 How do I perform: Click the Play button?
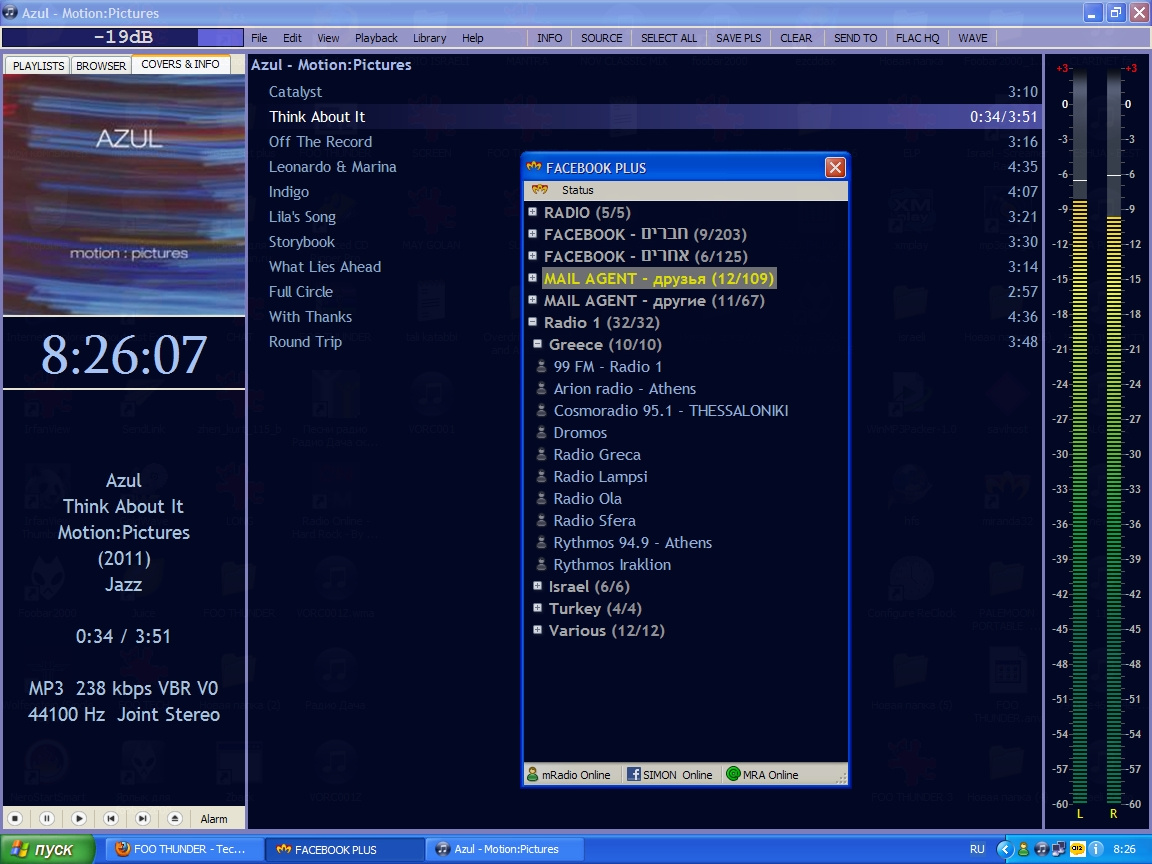click(x=79, y=818)
